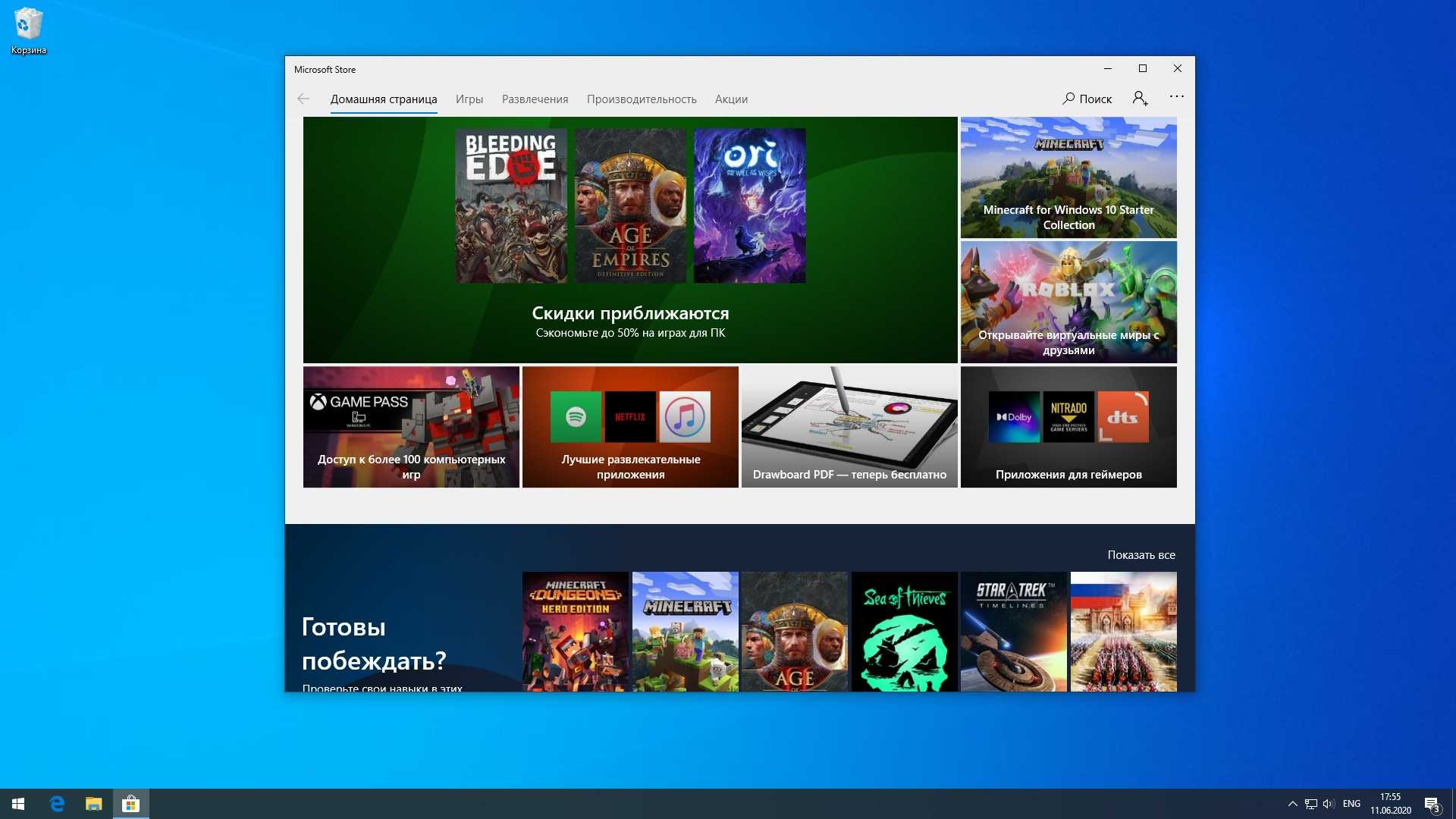This screenshot has height=819, width=1456.
Task: Switch to the Акции tab
Action: [x=731, y=99]
